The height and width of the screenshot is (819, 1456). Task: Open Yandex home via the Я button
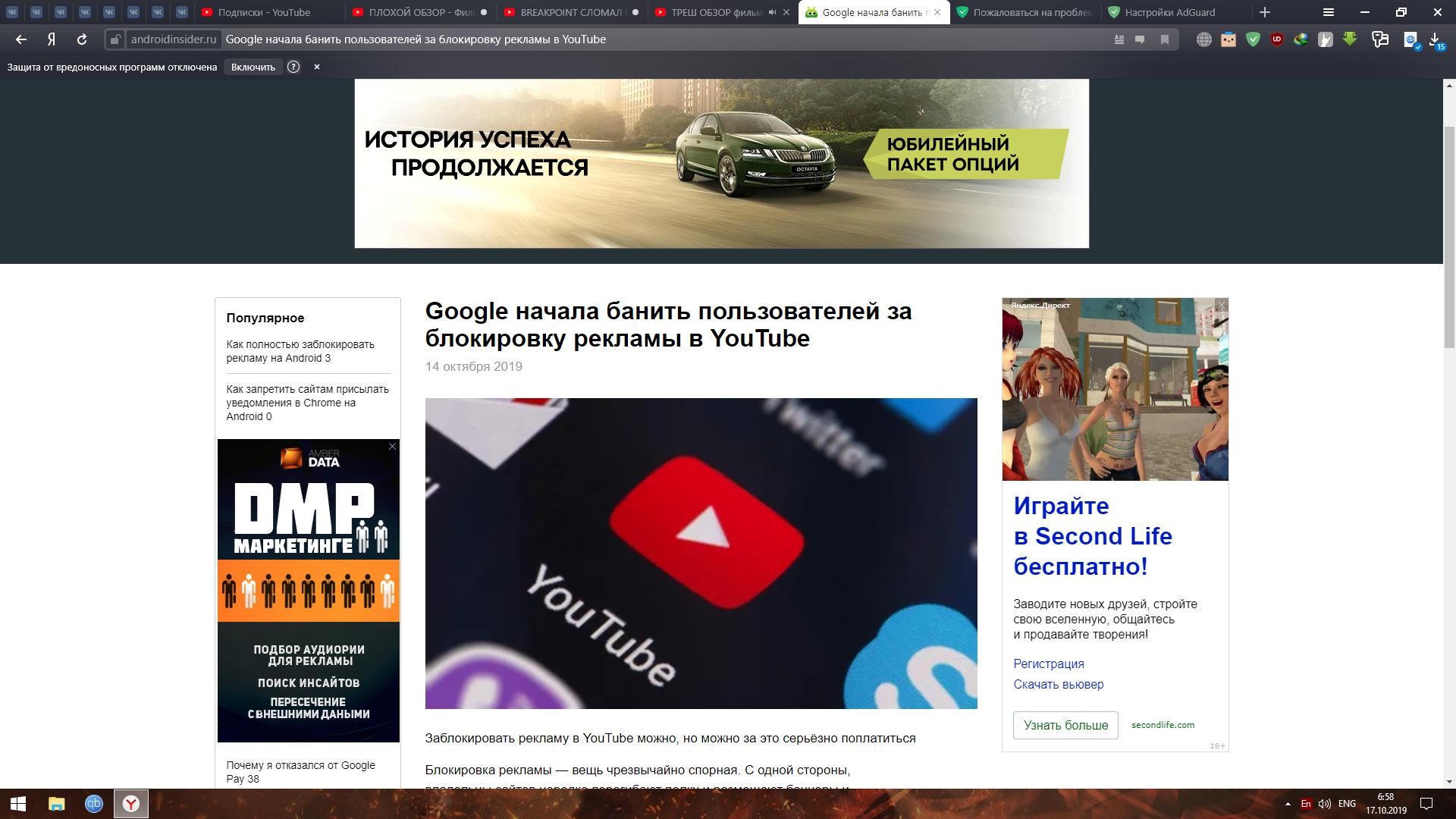[51, 39]
